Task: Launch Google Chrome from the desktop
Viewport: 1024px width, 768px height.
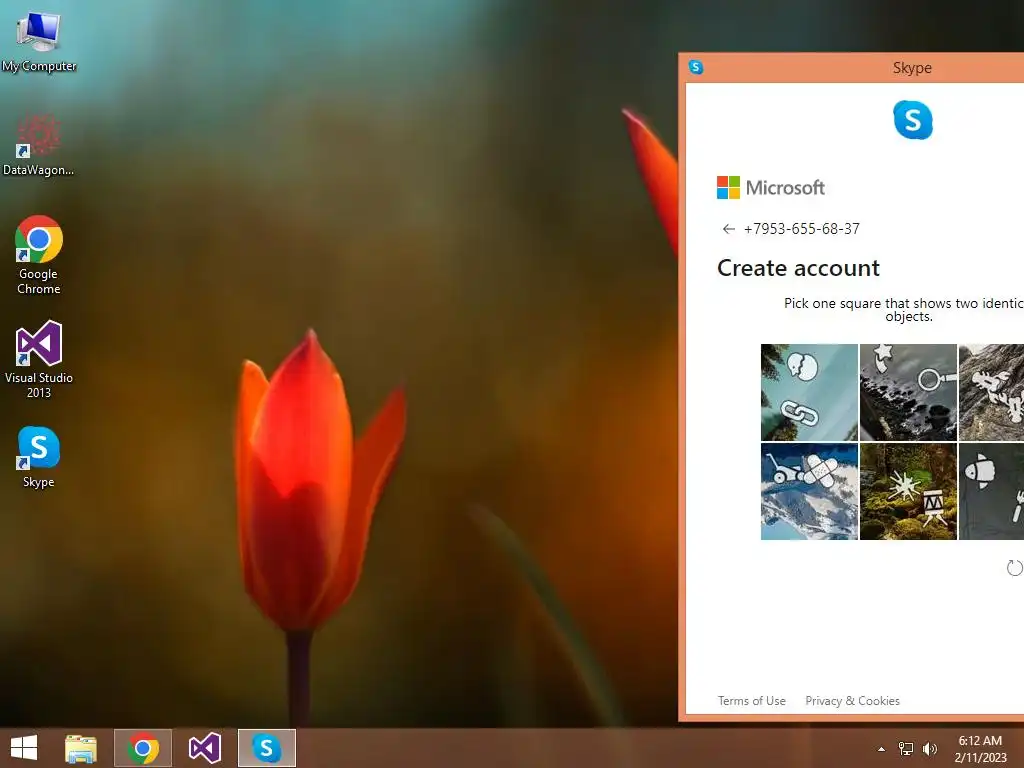Action: click(39, 255)
